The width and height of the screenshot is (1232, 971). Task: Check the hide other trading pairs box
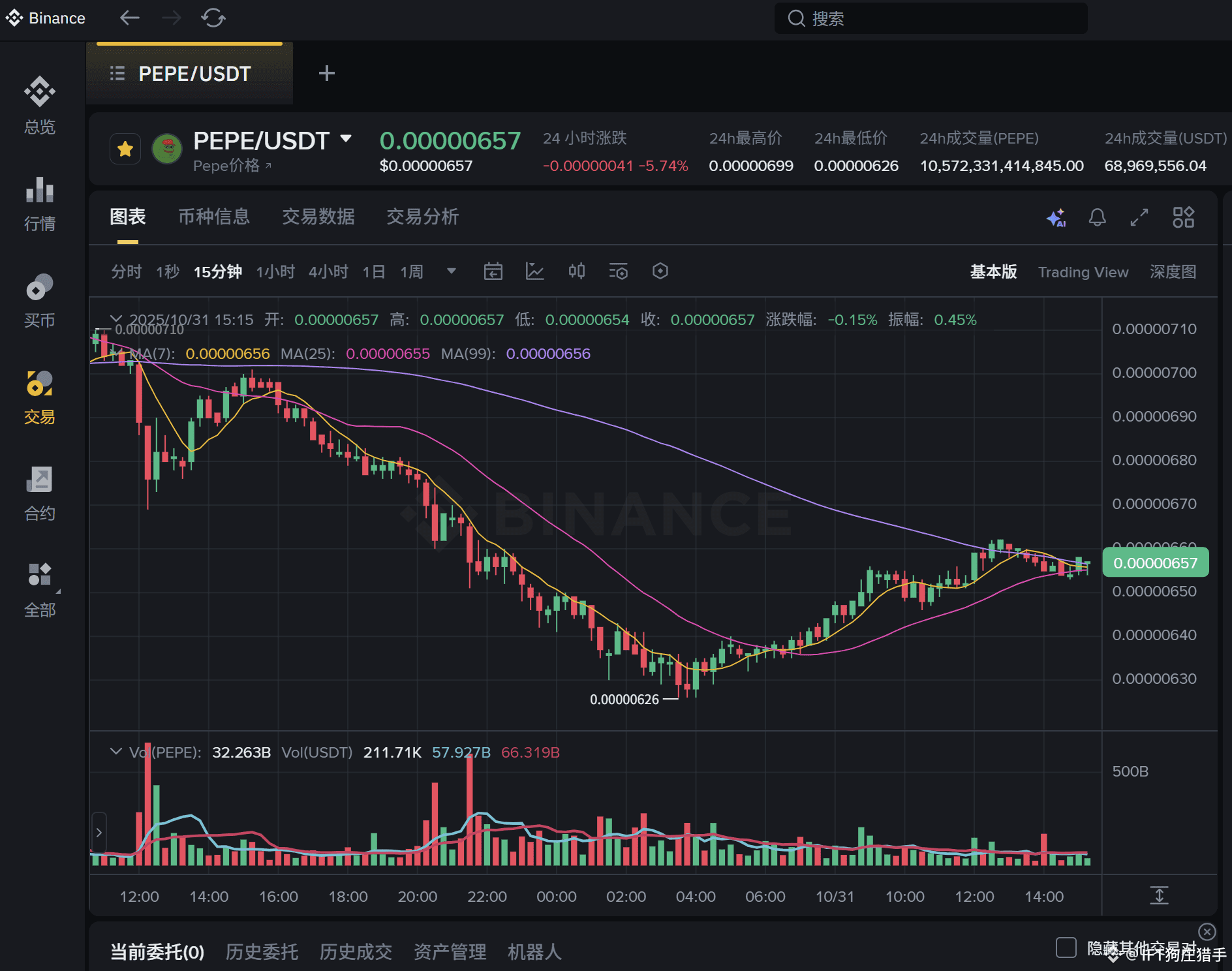point(1066,947)
